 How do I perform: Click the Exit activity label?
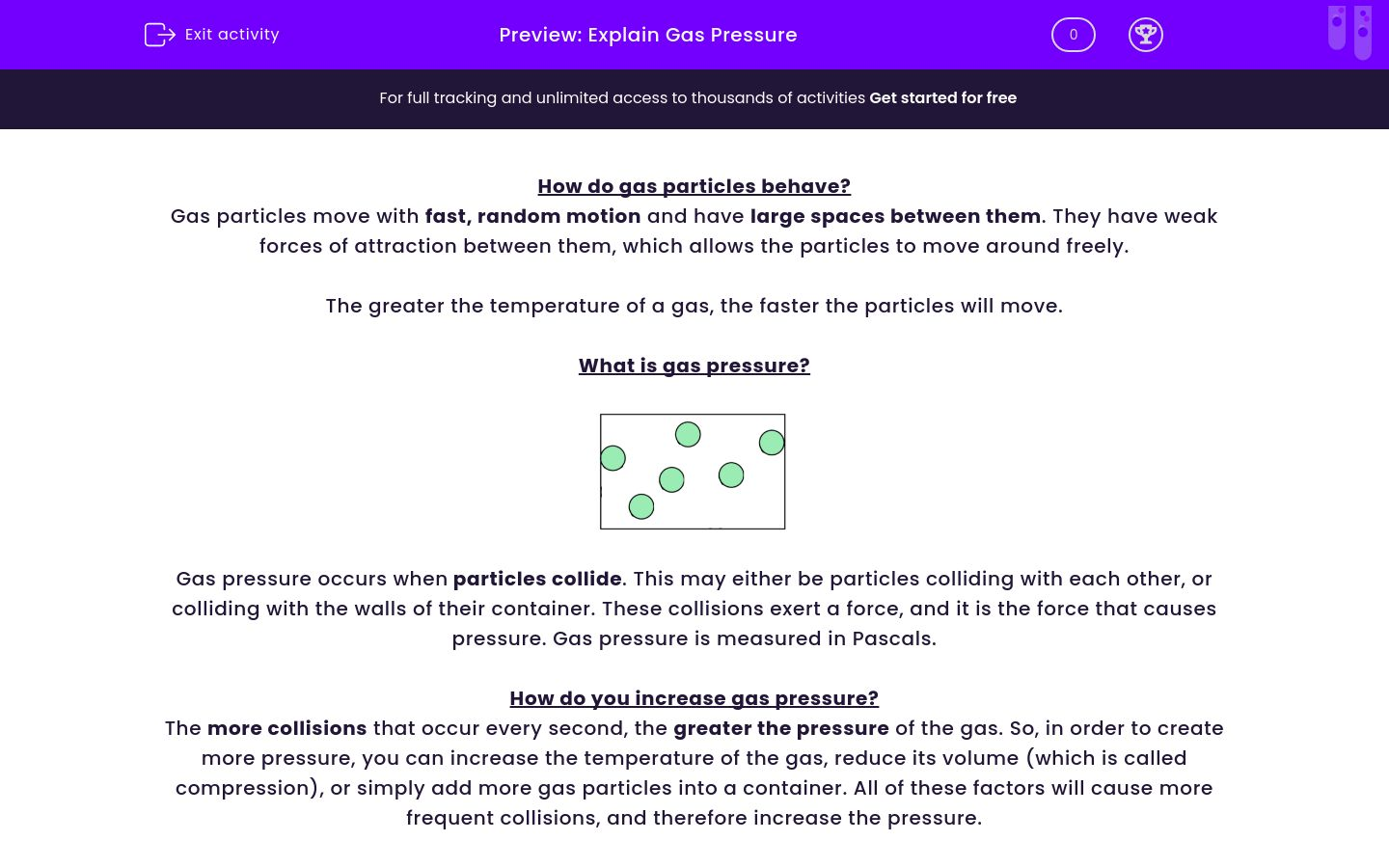point(231,35)
